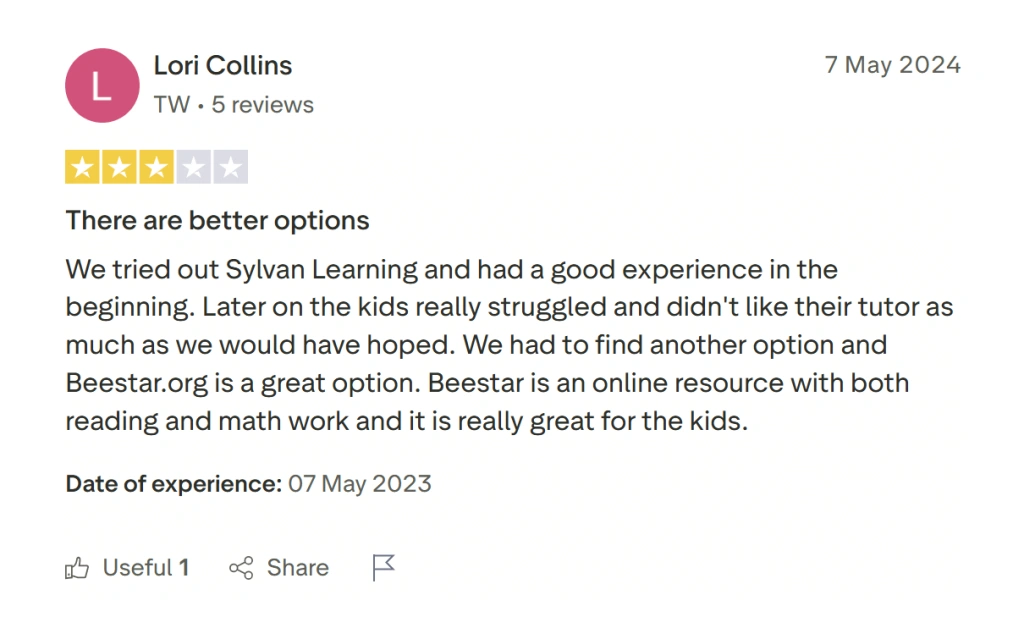Click the 7 May 2024 date
Viewport: 1024px width, 639px height.
pos(892,64)
